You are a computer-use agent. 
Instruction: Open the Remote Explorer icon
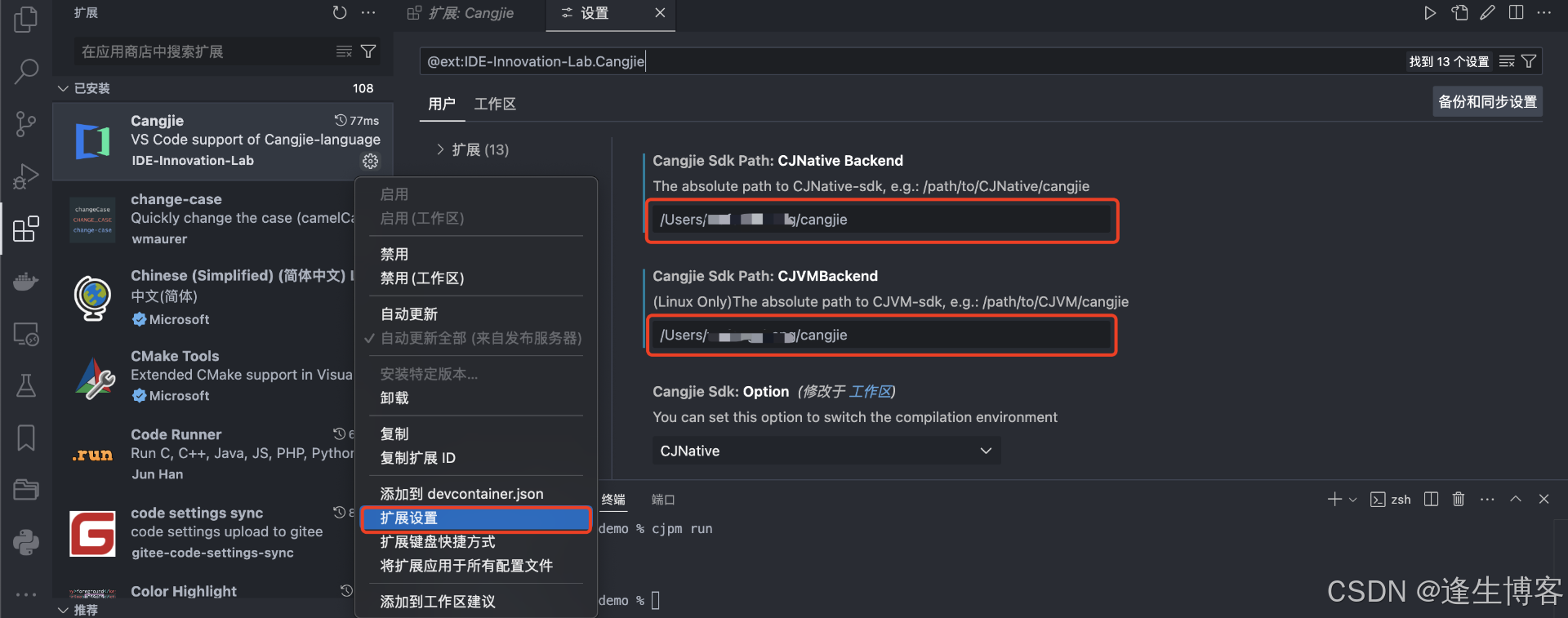click(x=26, y=334)
